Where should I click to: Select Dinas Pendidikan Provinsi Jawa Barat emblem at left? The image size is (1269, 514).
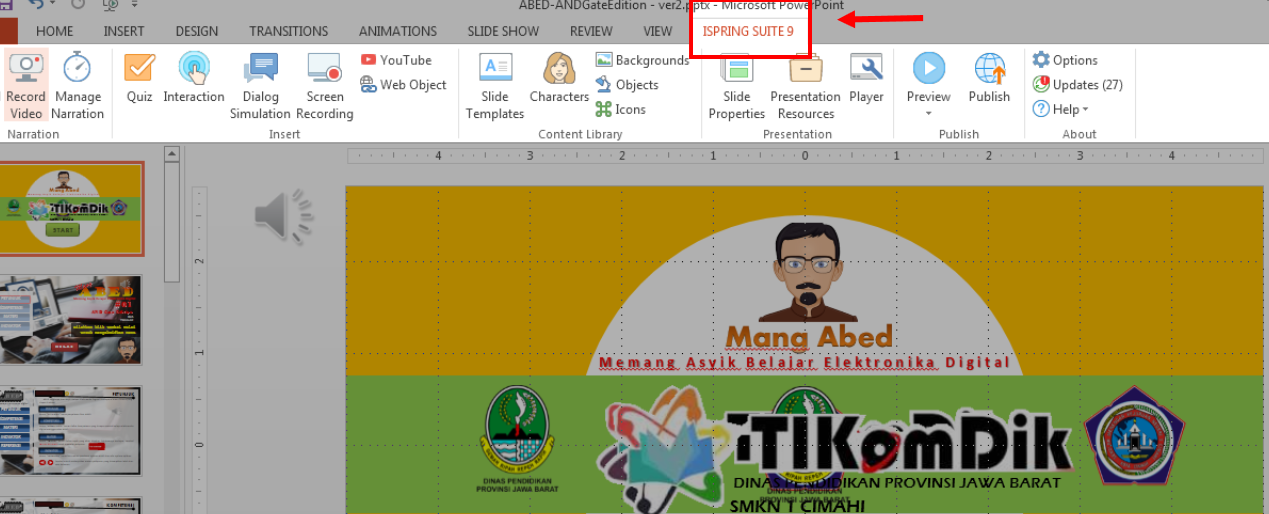pos(518,440)
